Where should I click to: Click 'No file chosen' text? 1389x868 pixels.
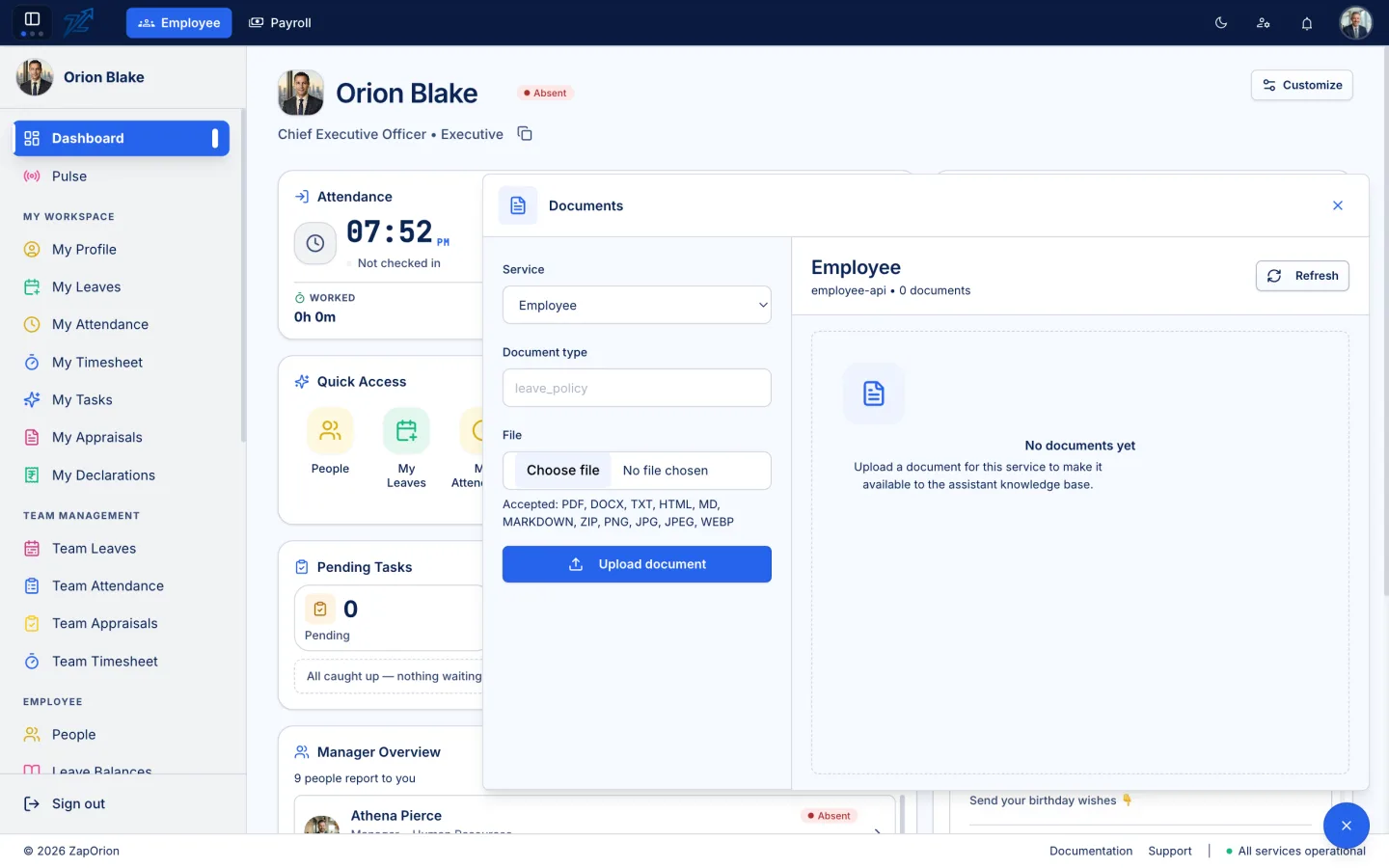[666, 471]
